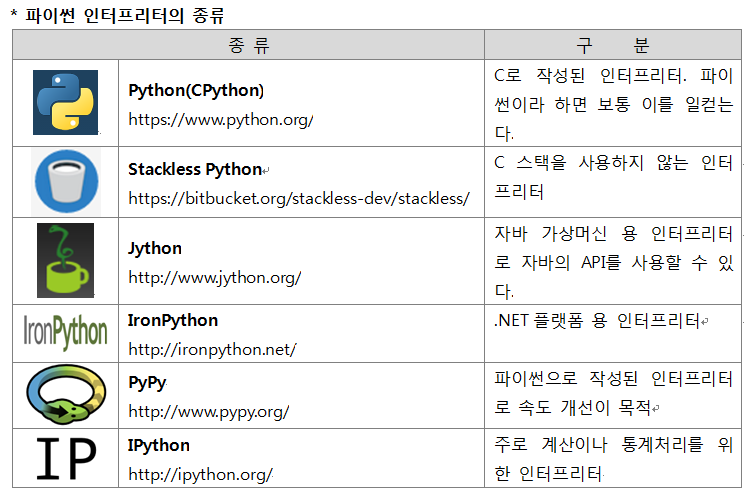Click the IPython IP logo
Image resolution: width=752 pixels, height=496 pixels.
pos(66,459)
